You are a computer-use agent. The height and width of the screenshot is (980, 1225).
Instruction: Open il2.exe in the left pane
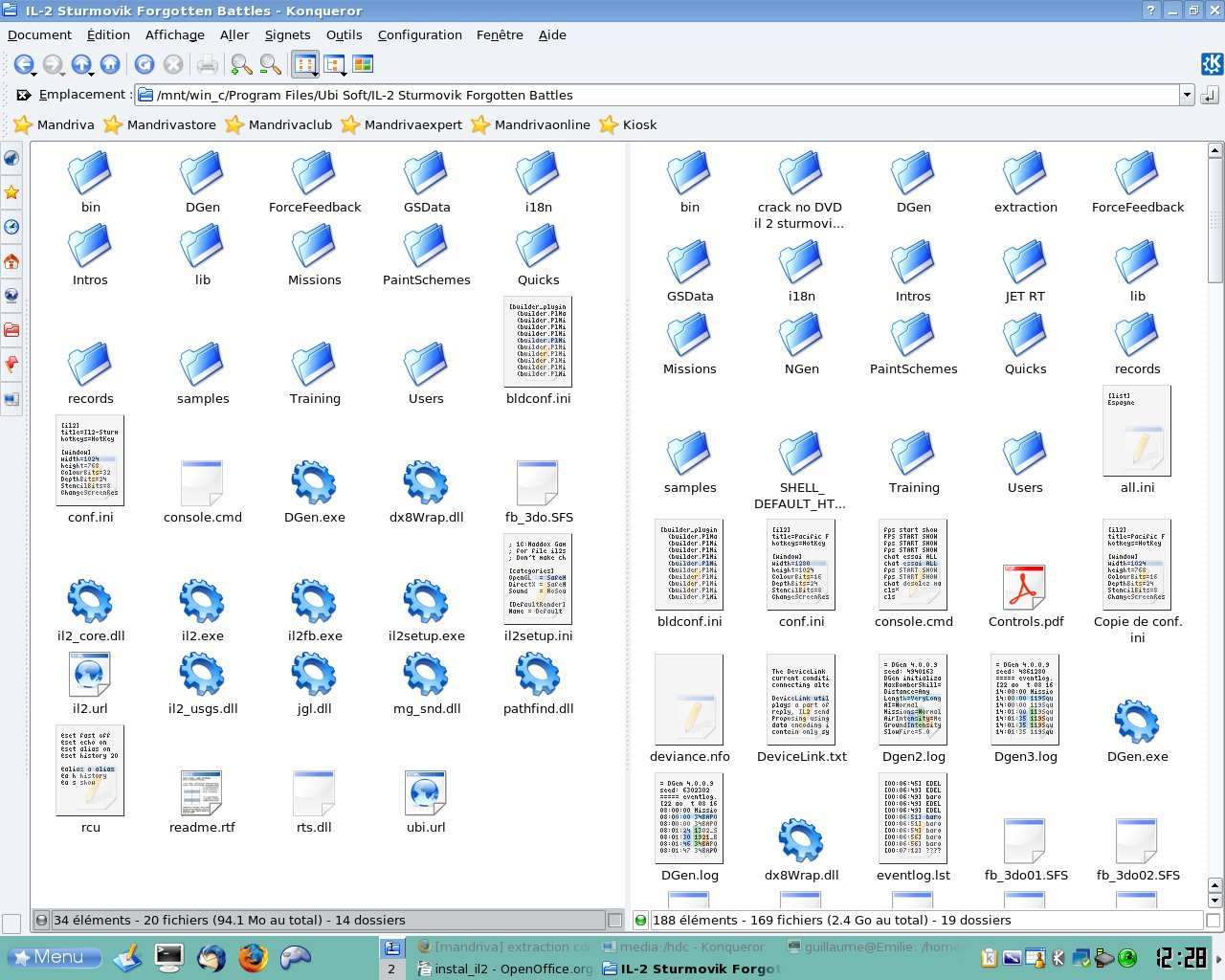point(202,610)
